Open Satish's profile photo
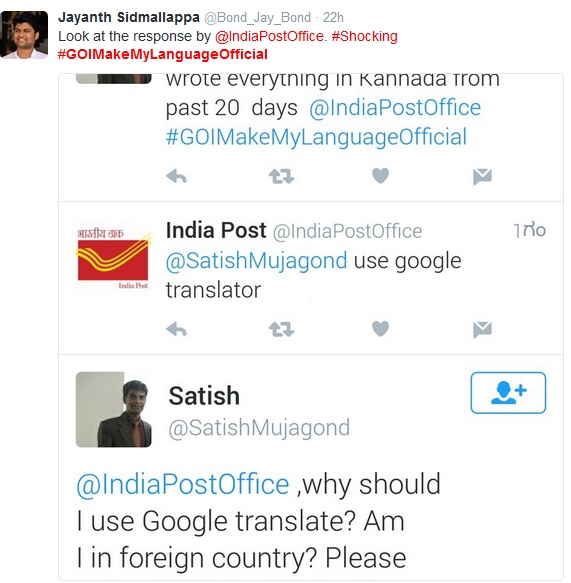The width and height of the screenshot is (571, 583). [113, 409]
